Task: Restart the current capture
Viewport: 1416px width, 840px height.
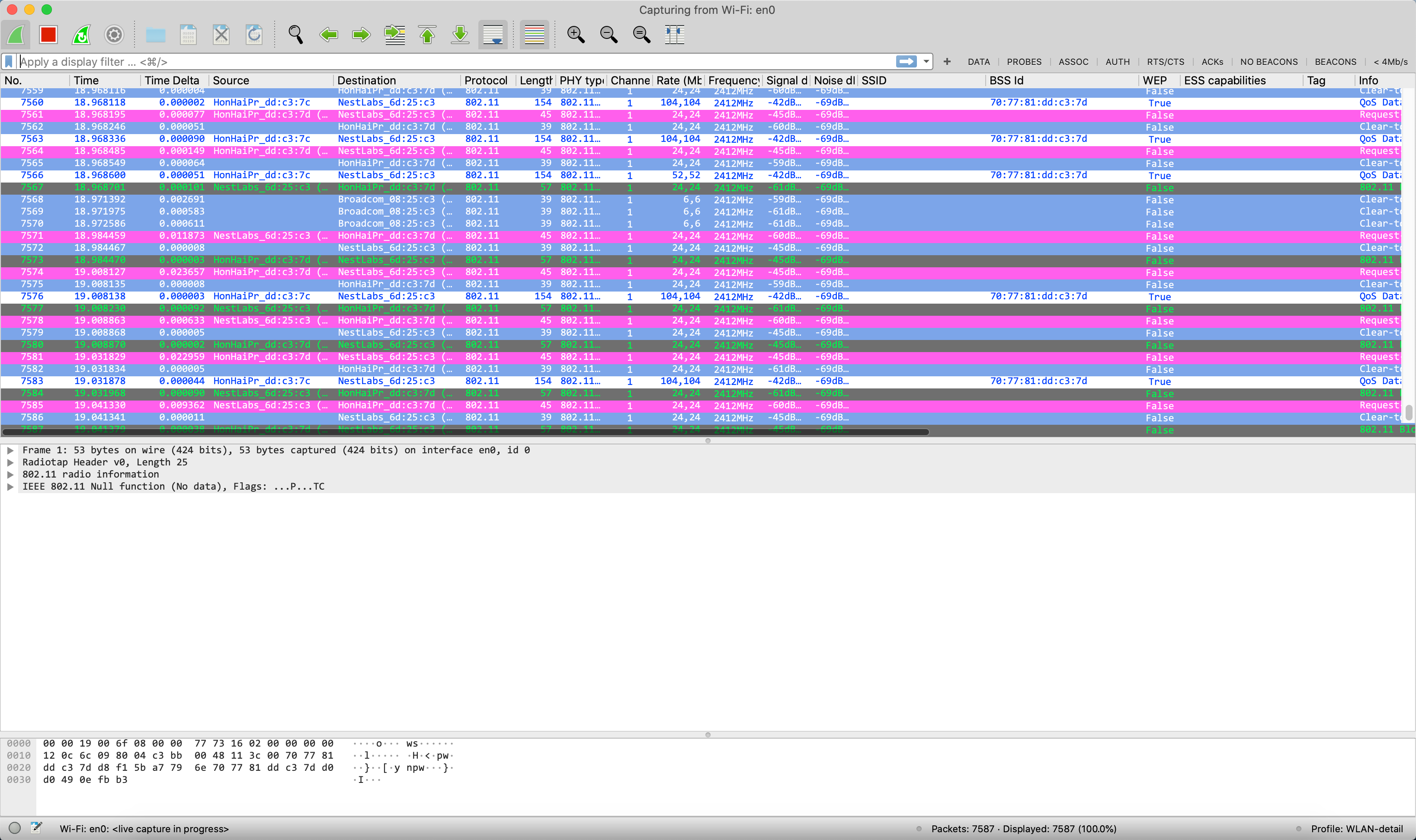Action: click(x=81, y=35)
